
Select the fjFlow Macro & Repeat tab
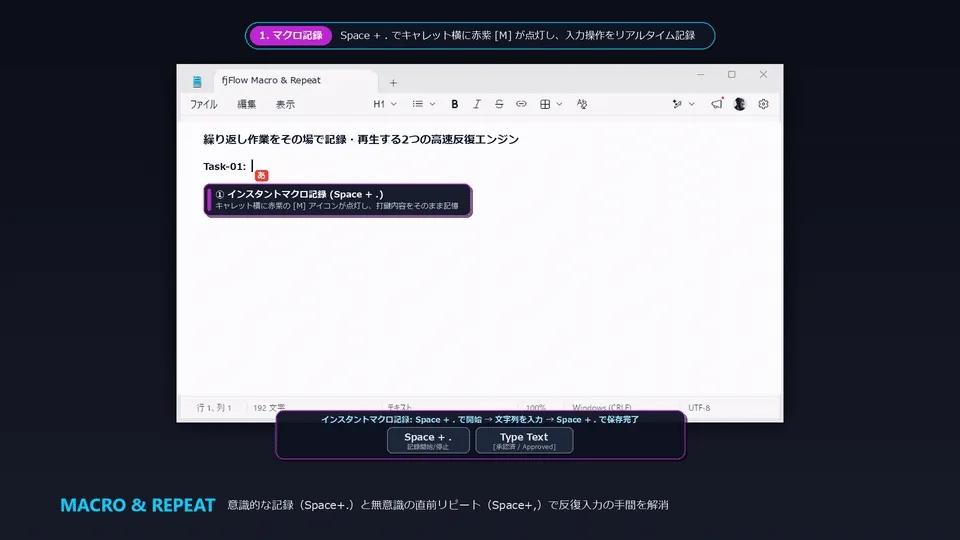point(295,80)
